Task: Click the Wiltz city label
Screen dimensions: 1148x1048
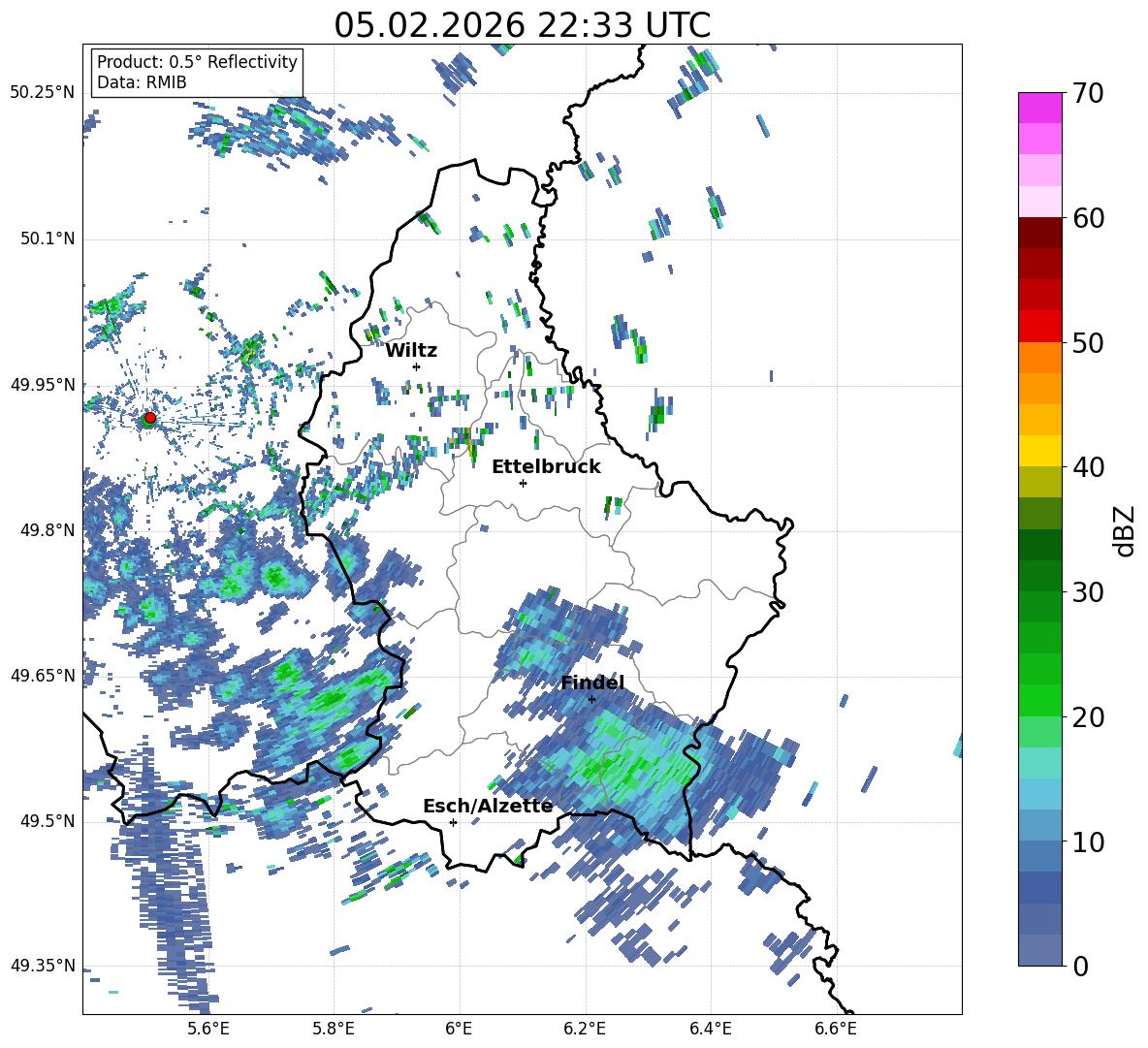Action: (x=411, y=351)
